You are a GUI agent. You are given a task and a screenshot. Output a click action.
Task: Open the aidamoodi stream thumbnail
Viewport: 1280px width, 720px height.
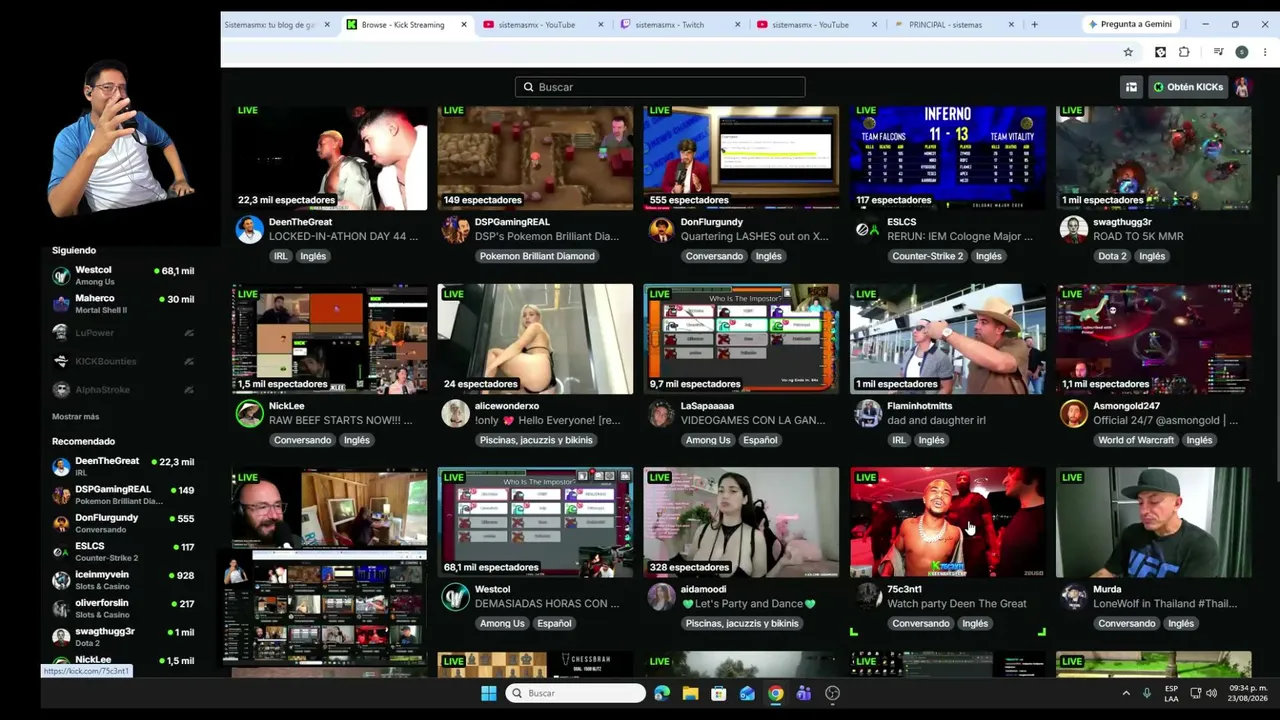click(x=741, y=522)
